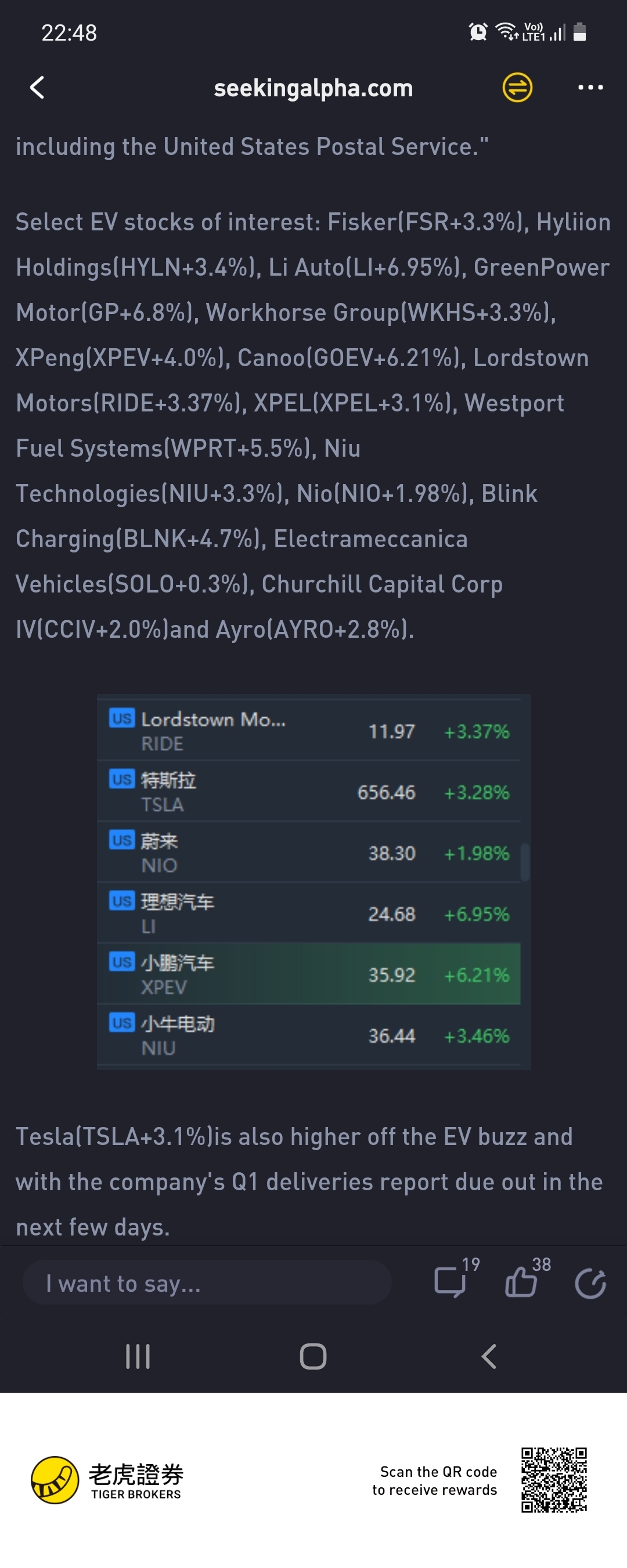Tap the seekingalpha.com page title
627x1568 pixels.
(313, 88)
